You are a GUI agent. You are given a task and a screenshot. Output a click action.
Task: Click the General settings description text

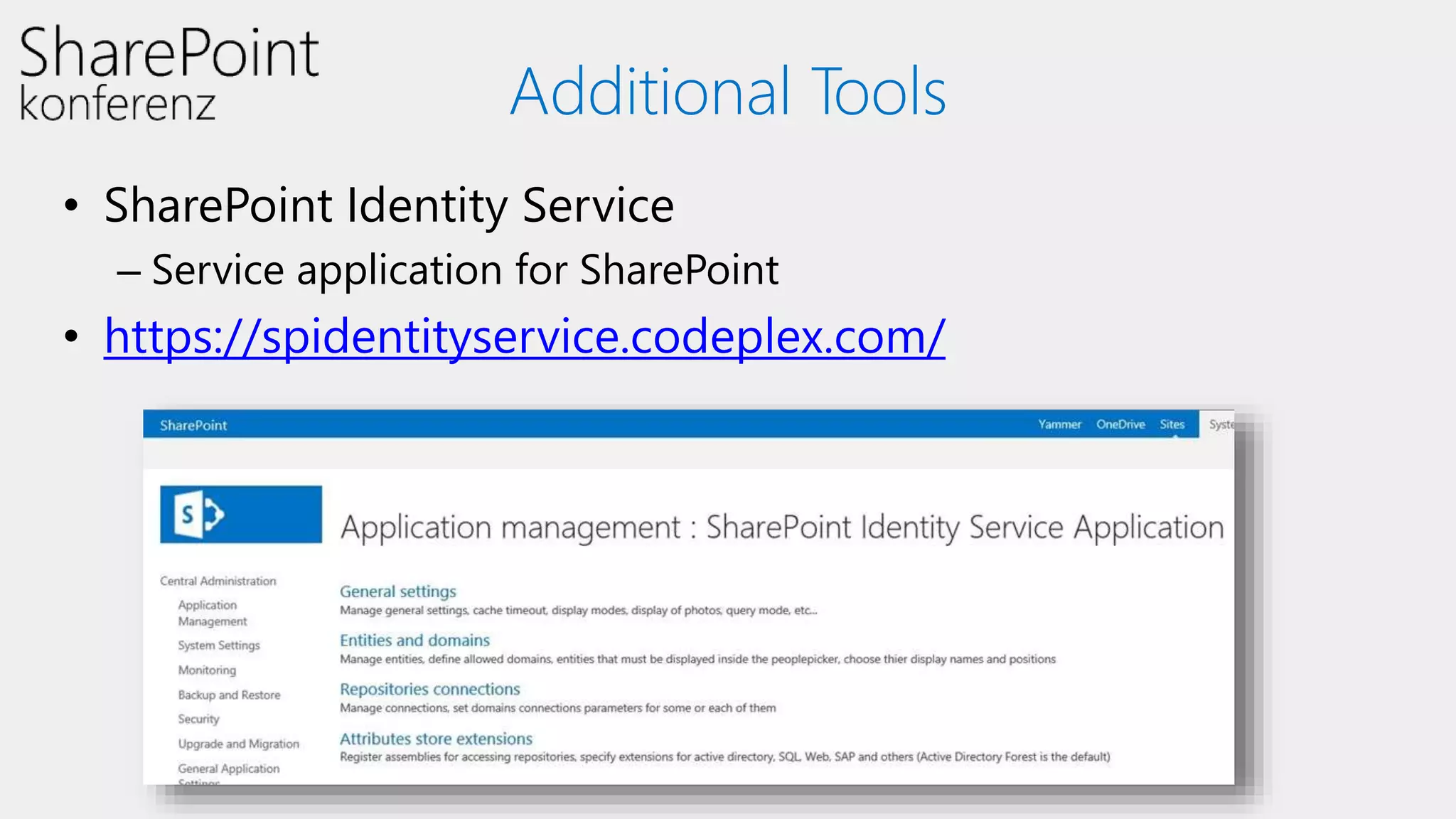578,610
